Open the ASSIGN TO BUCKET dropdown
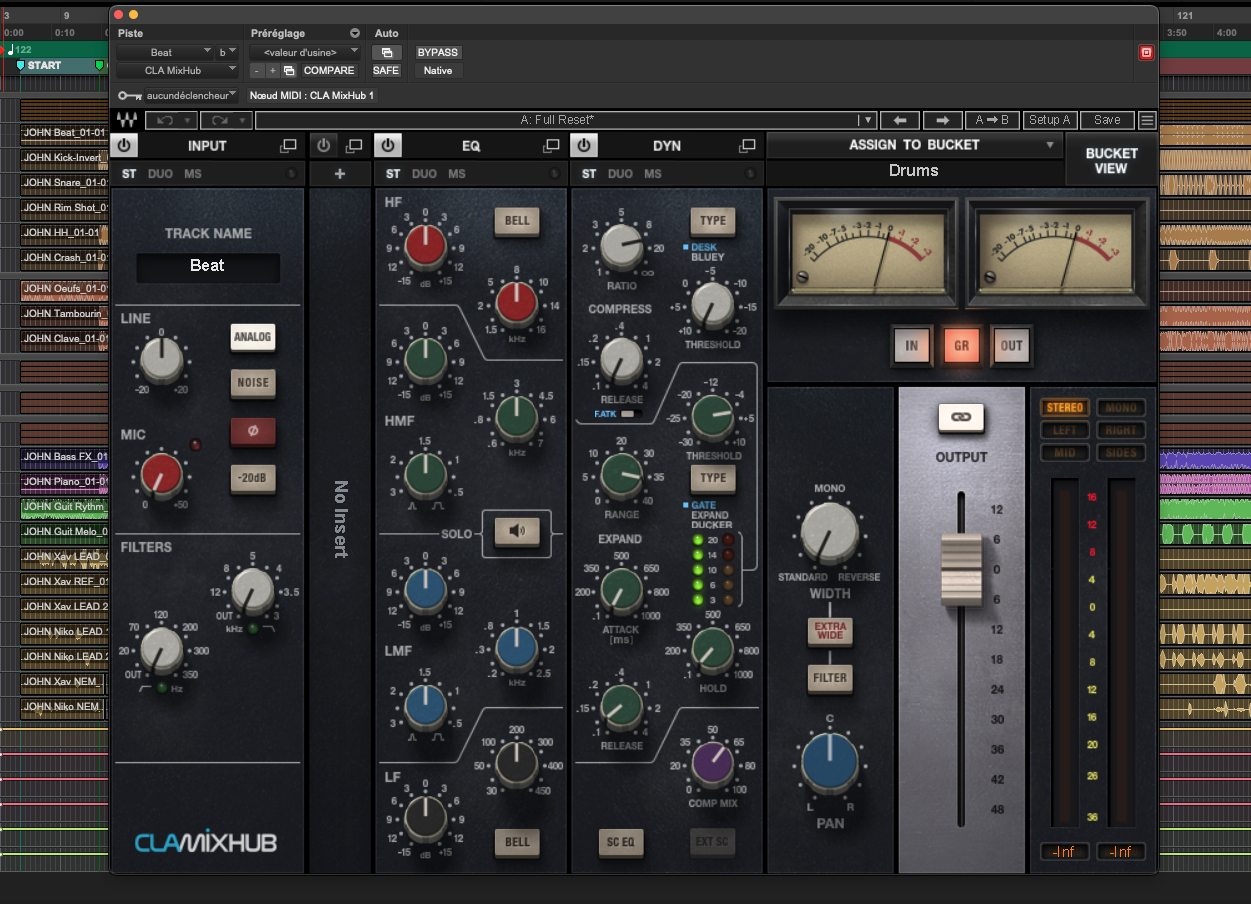Screen dimensions: 1251x904 point(914,145)
